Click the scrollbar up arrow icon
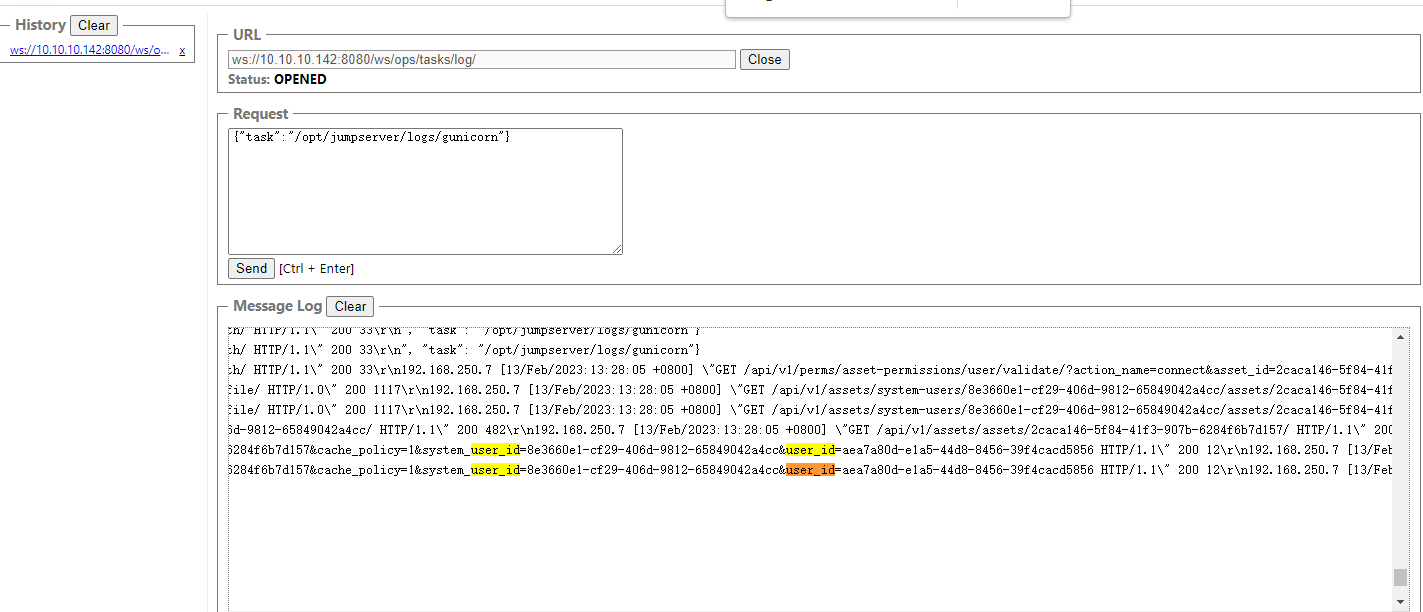Viewport: 1423px width, 612px height. tap(1399, 336)
